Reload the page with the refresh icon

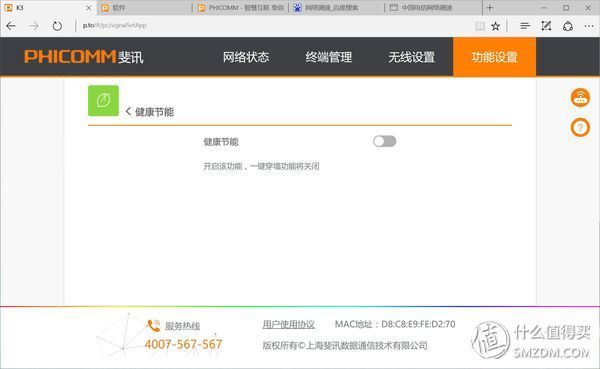[x=57, y=26]
